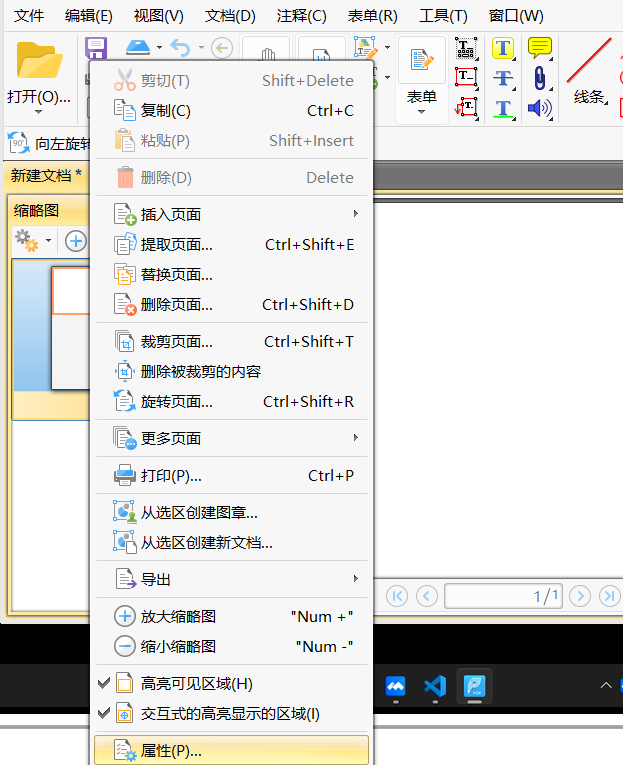Open the thumbnail options gear dropdown arrow
The height and width of the screenshot is (765, 623).
(48, 241)
